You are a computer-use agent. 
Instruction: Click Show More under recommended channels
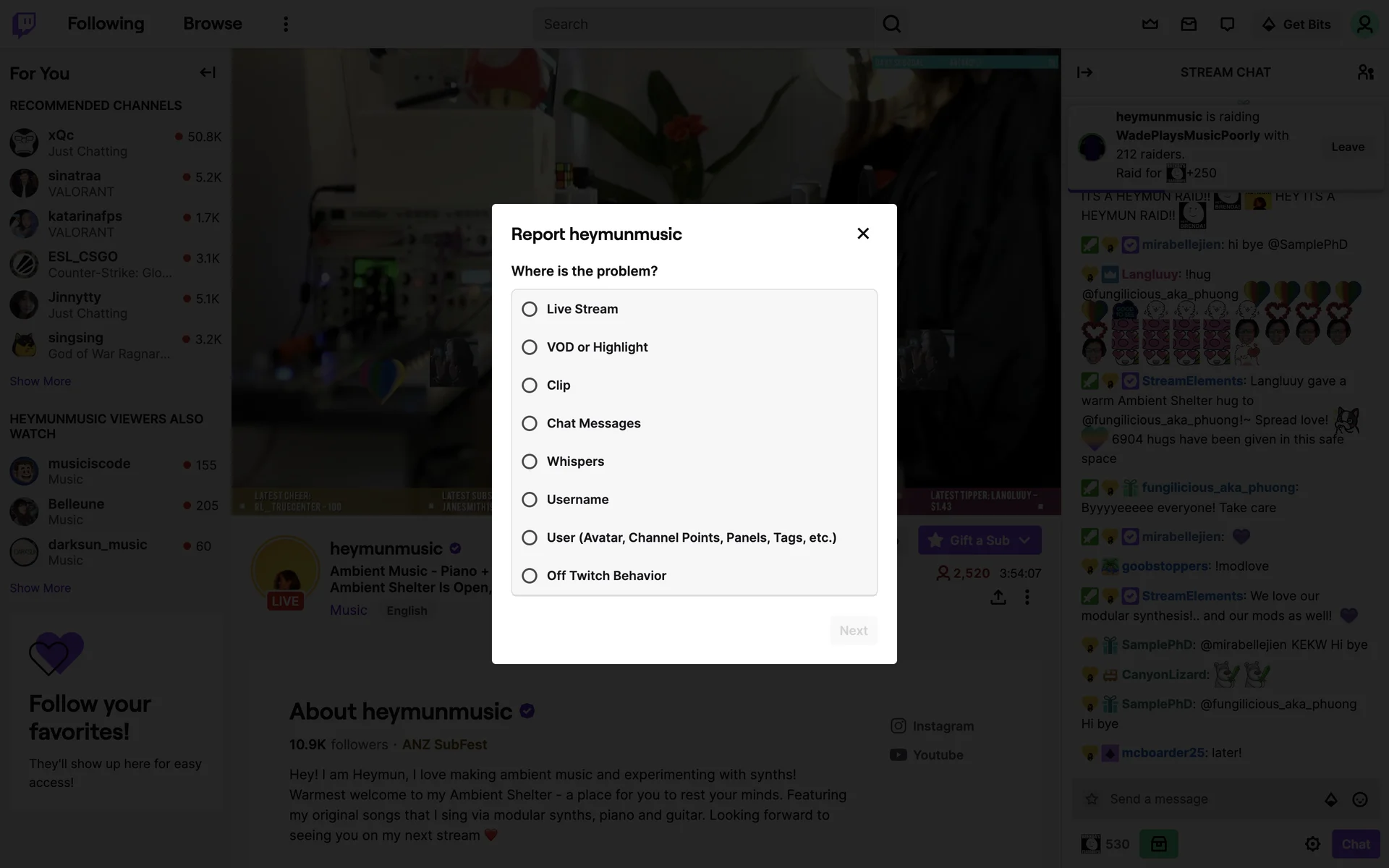point(41,381)
